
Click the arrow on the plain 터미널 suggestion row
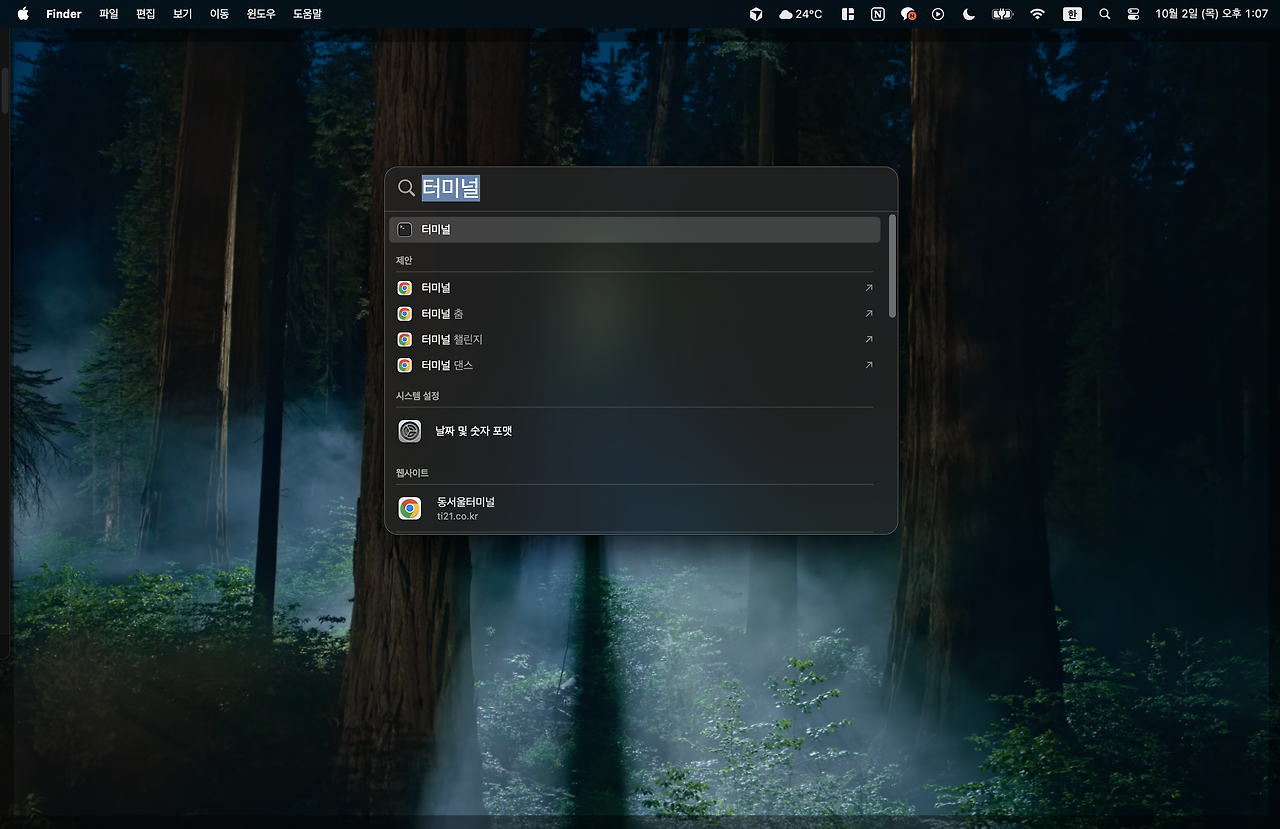869,287
